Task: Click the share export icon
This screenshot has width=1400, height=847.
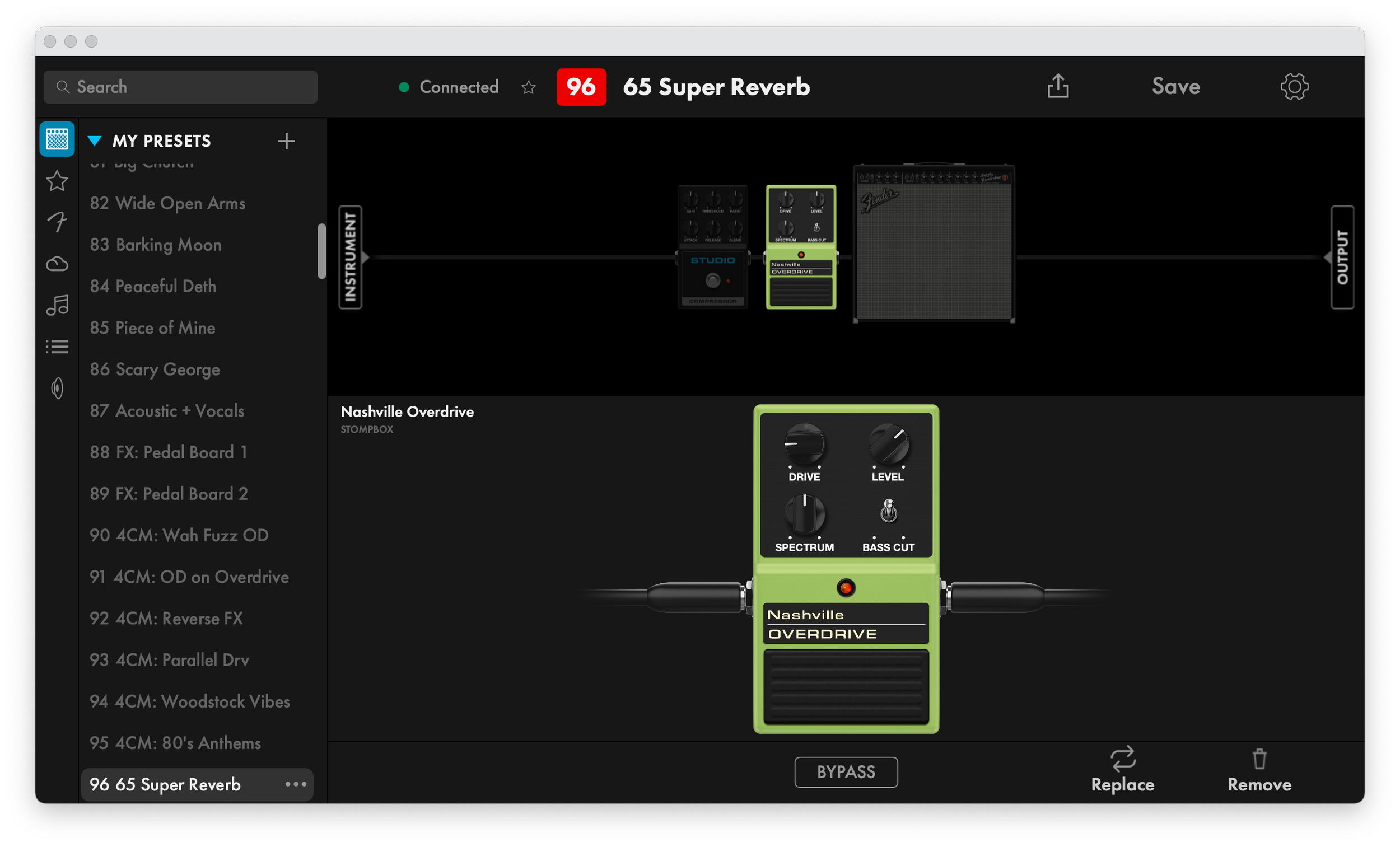Action: [1058, 86]
